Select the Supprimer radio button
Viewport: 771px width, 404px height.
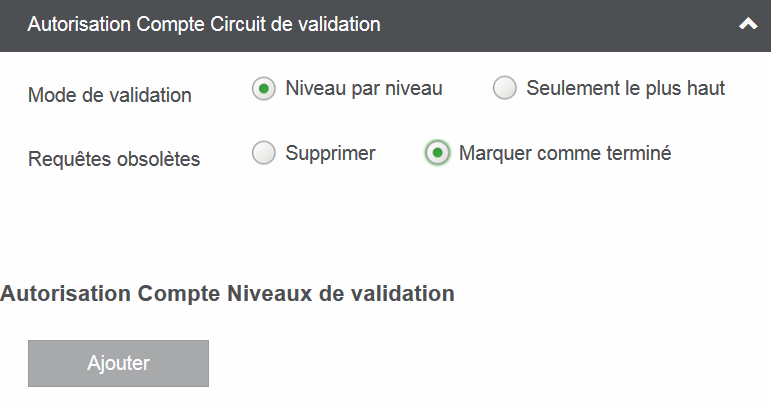263,154
